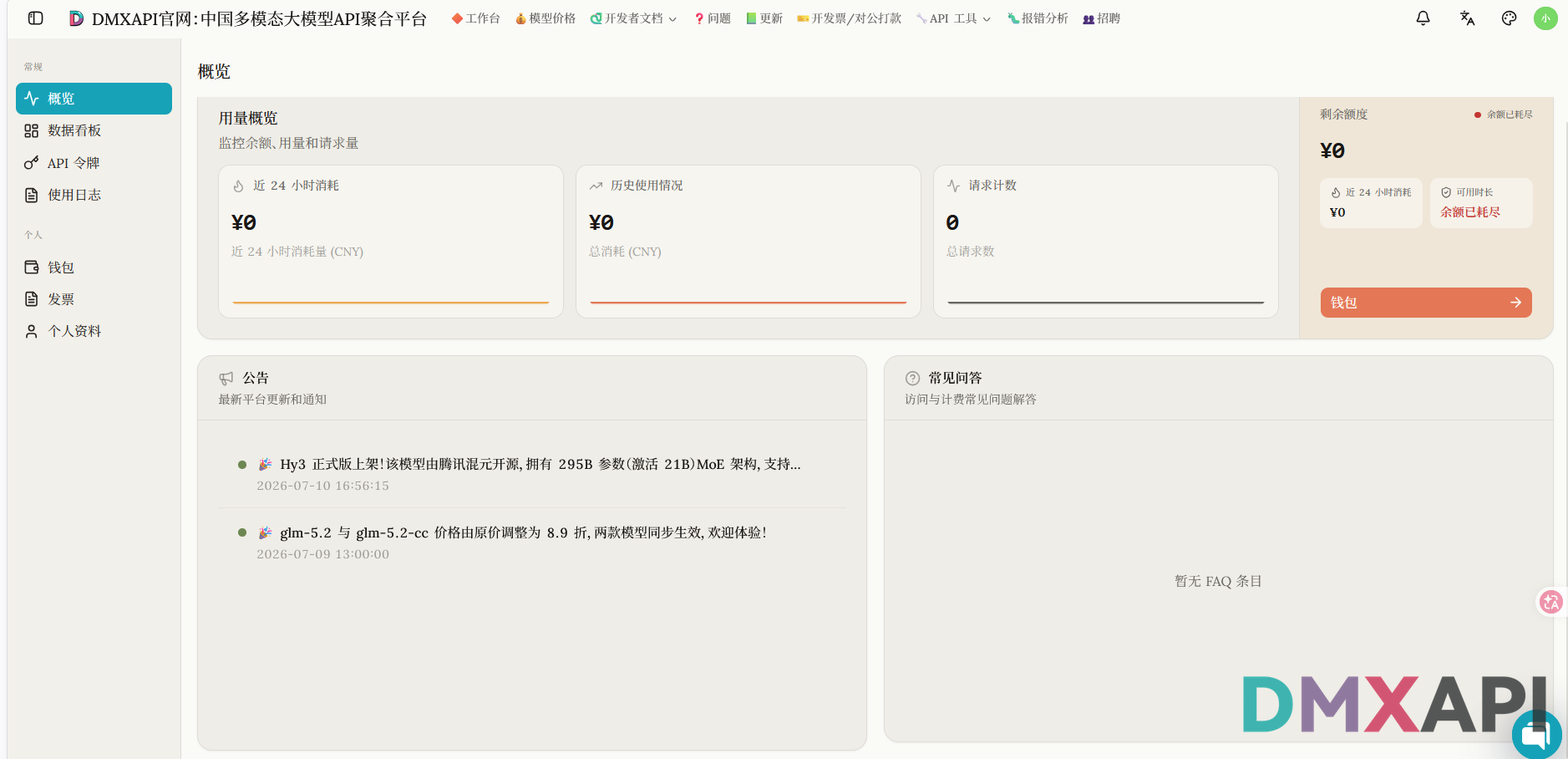1568x759 pixels.
Task: Click the 2026-07-10 16:56:15 timestamp
Action: [322, 486]
